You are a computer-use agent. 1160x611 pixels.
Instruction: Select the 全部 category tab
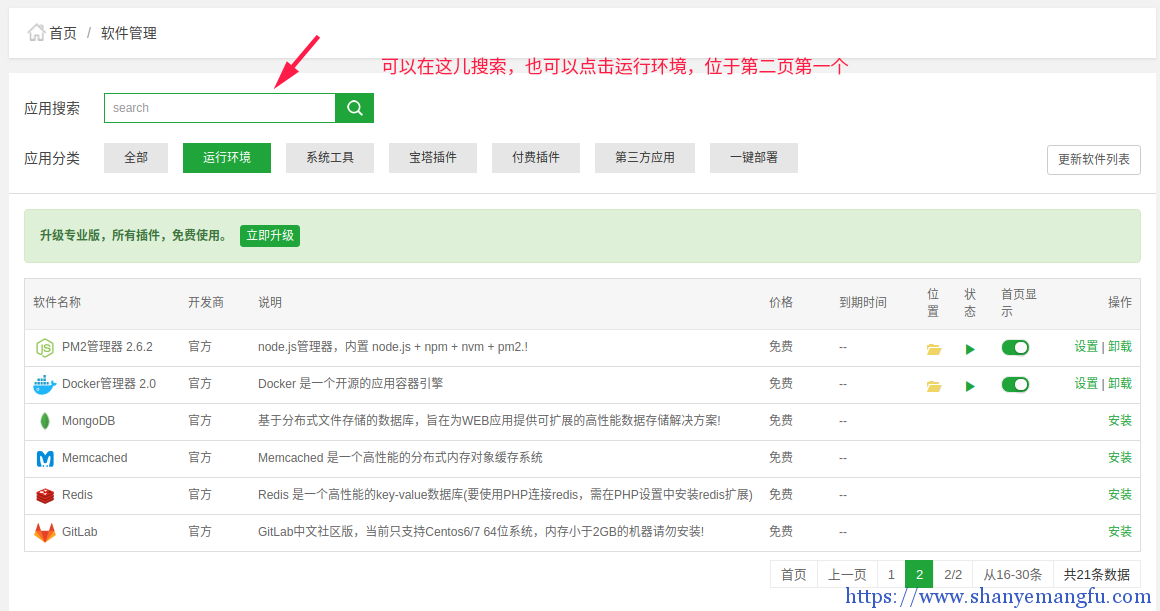135,158
